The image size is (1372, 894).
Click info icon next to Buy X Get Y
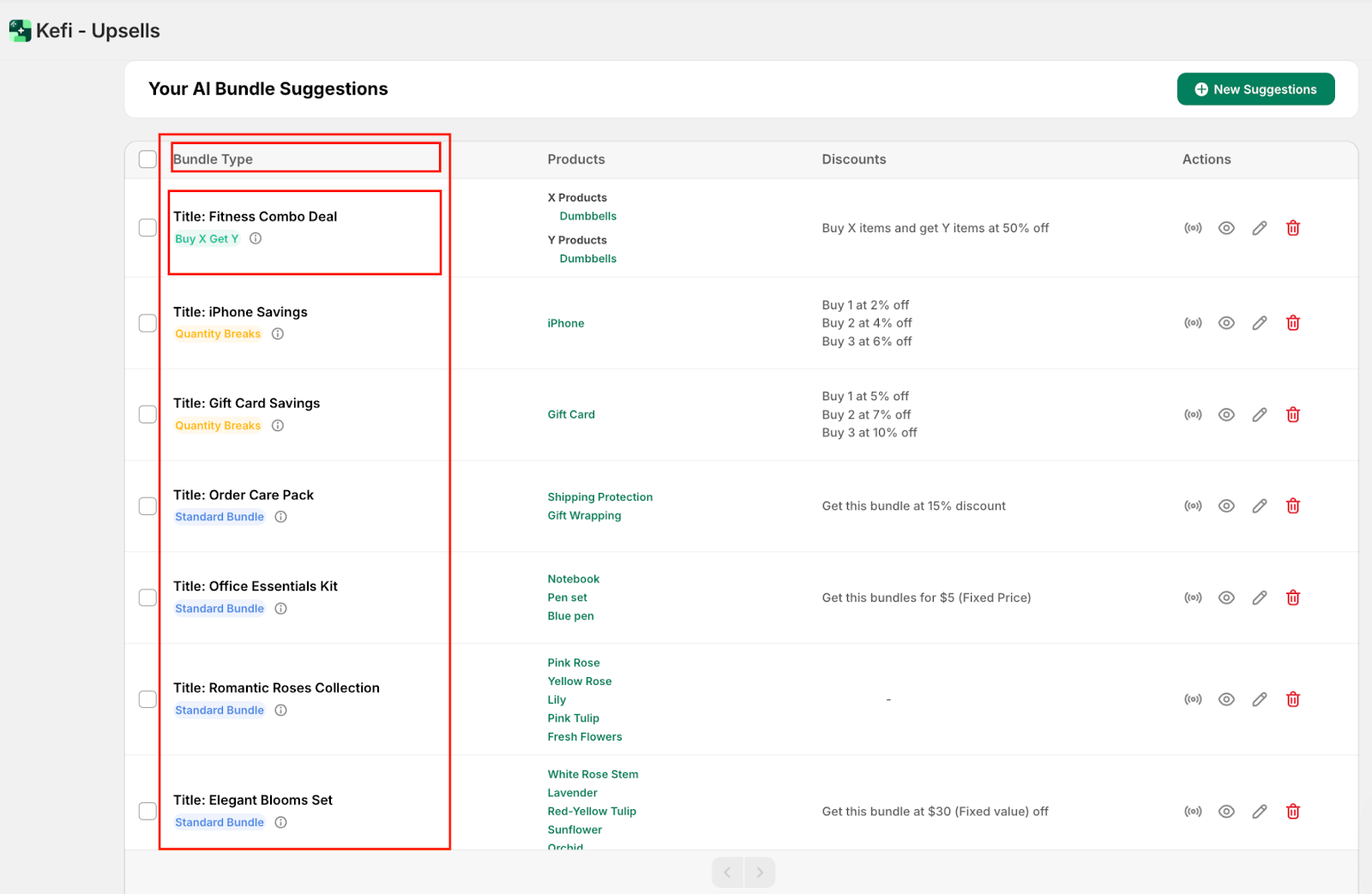(256, 239)
